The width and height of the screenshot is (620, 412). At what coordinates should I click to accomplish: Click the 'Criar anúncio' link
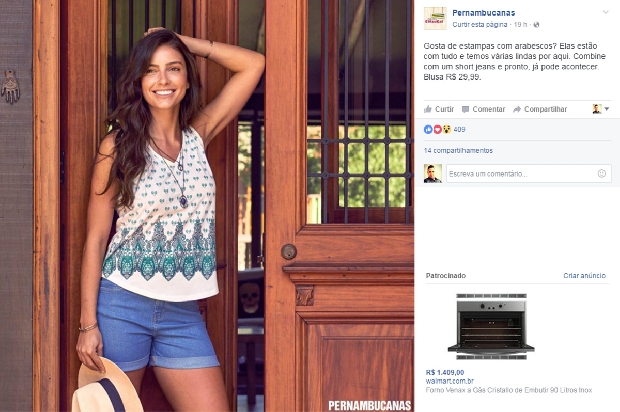(584, 276)
